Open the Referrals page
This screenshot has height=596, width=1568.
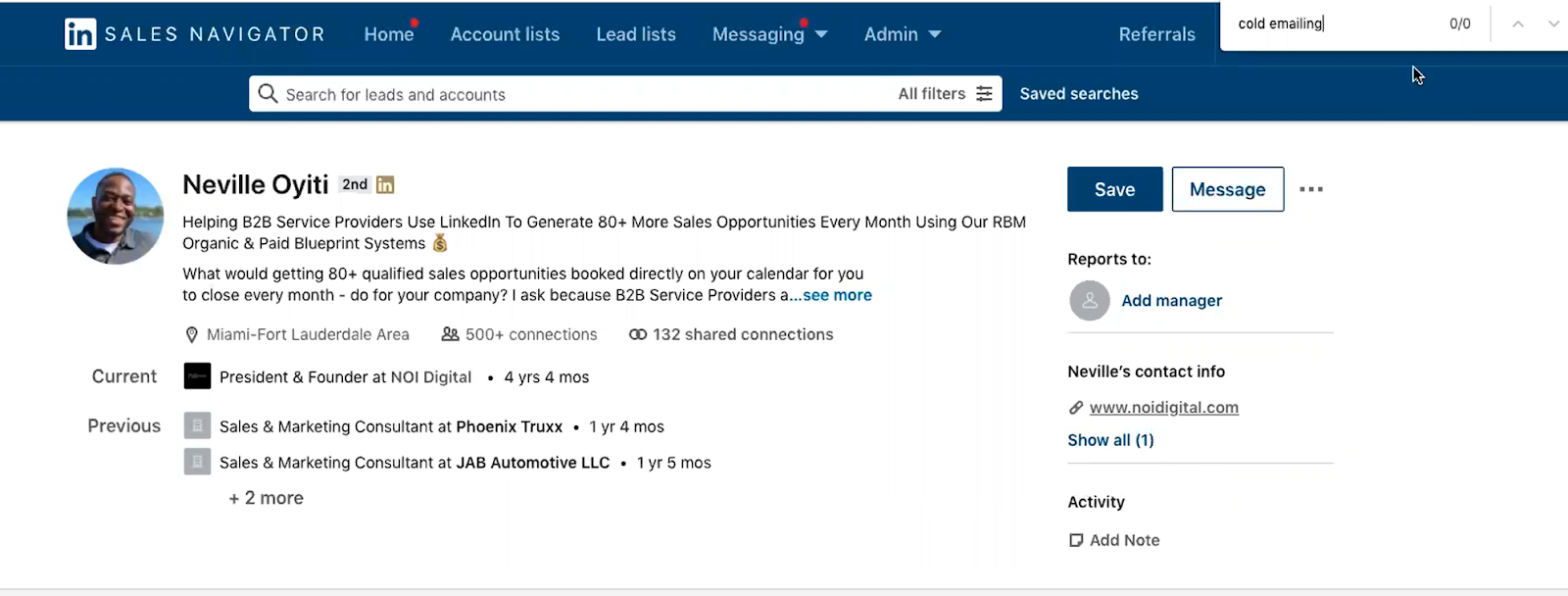1157,34
